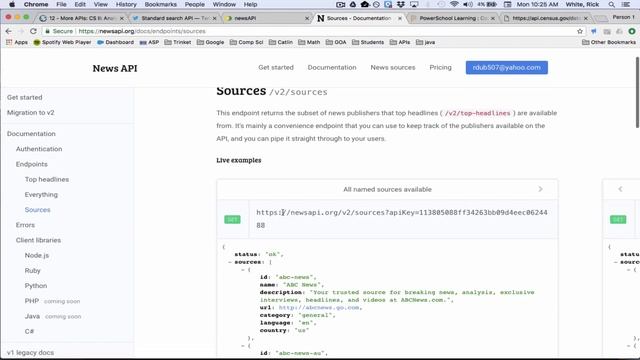Open the Bookmarks menu
Viewport: 640px width, 360px height.
(160, 4)
